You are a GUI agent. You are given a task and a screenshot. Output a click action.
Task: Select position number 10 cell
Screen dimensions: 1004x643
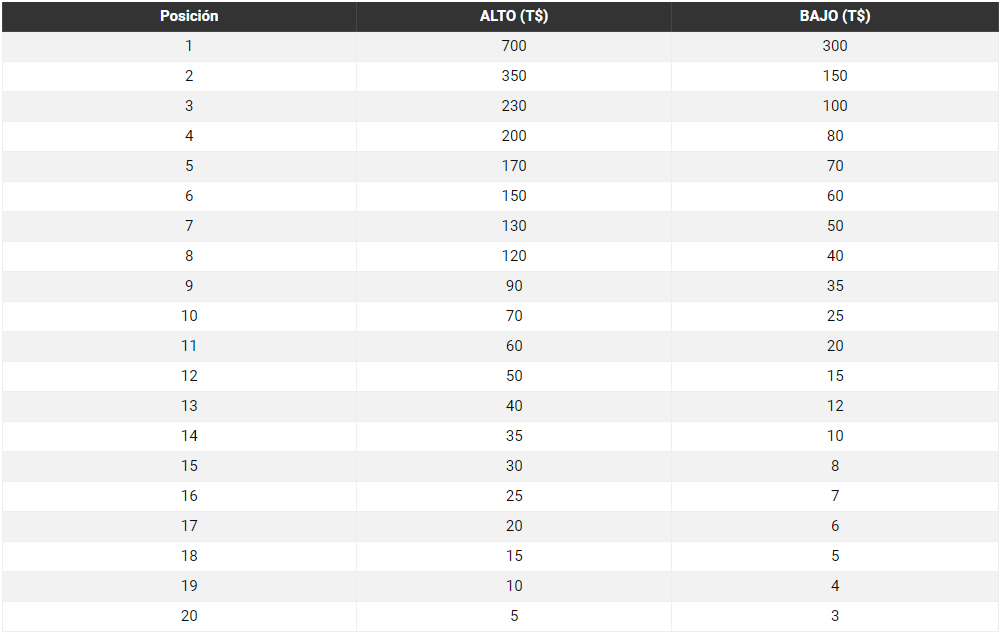point(189,316)
